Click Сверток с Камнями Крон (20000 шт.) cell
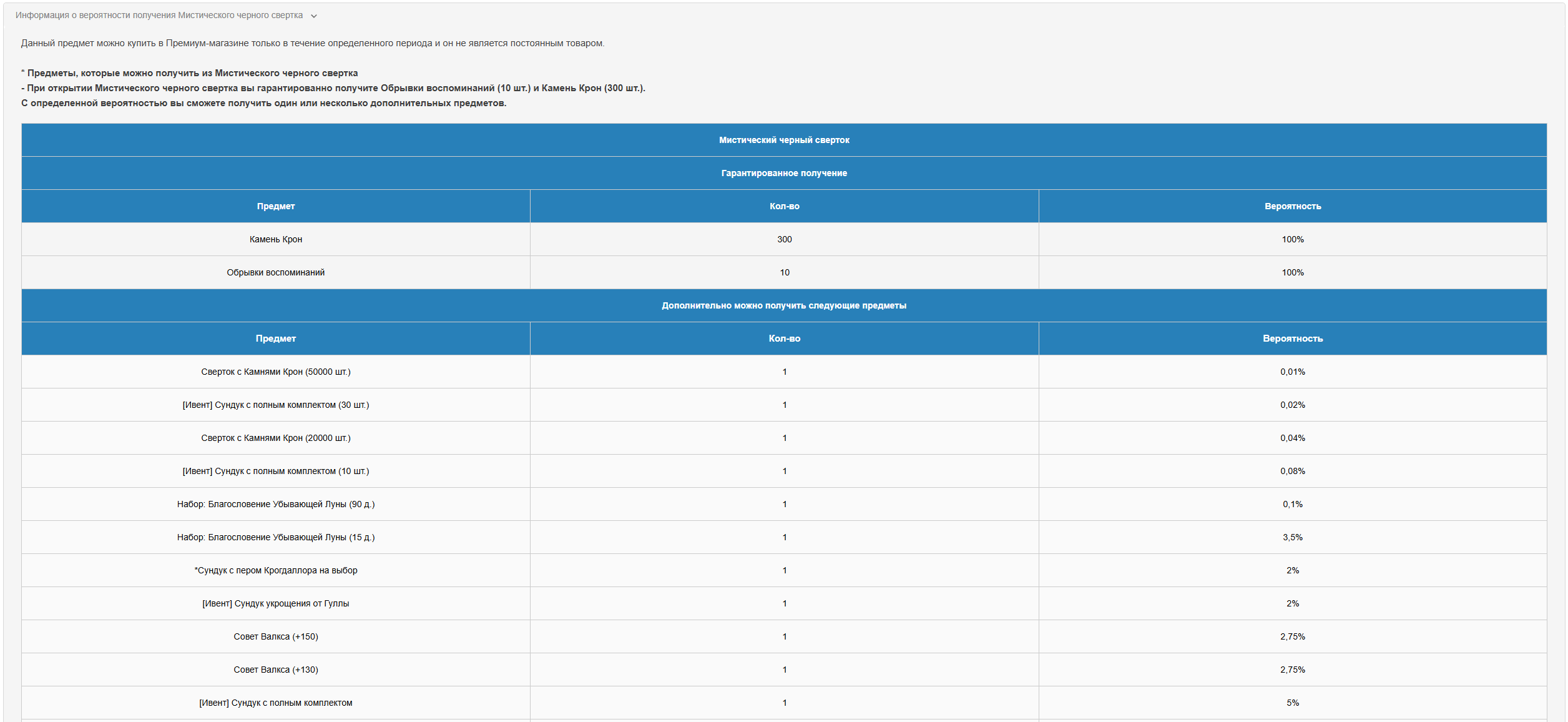 (x=275, y=438)
